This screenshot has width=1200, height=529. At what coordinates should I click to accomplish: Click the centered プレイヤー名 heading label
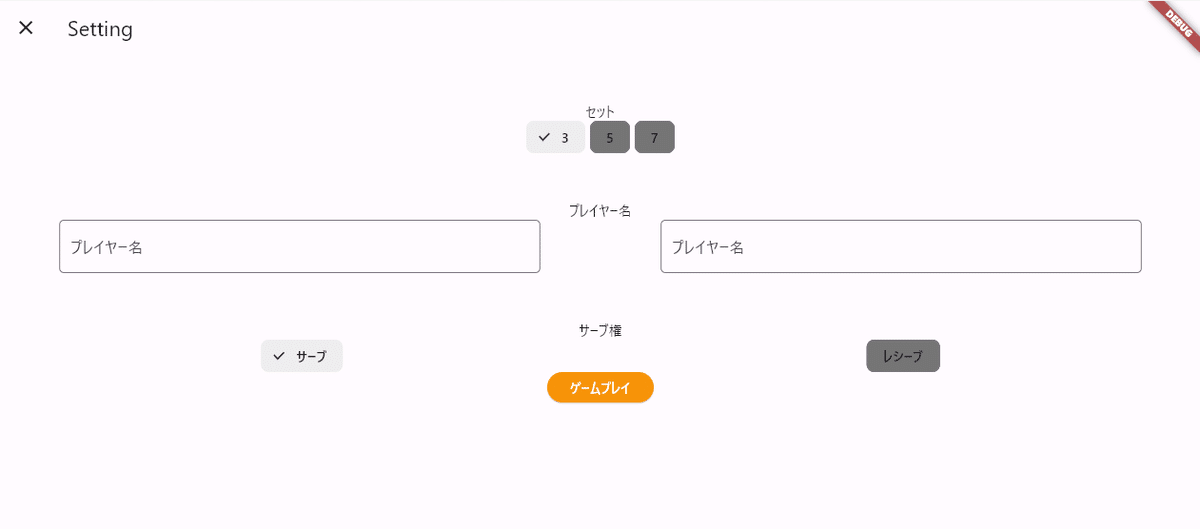pyautogui.click(x=600, y=210)
